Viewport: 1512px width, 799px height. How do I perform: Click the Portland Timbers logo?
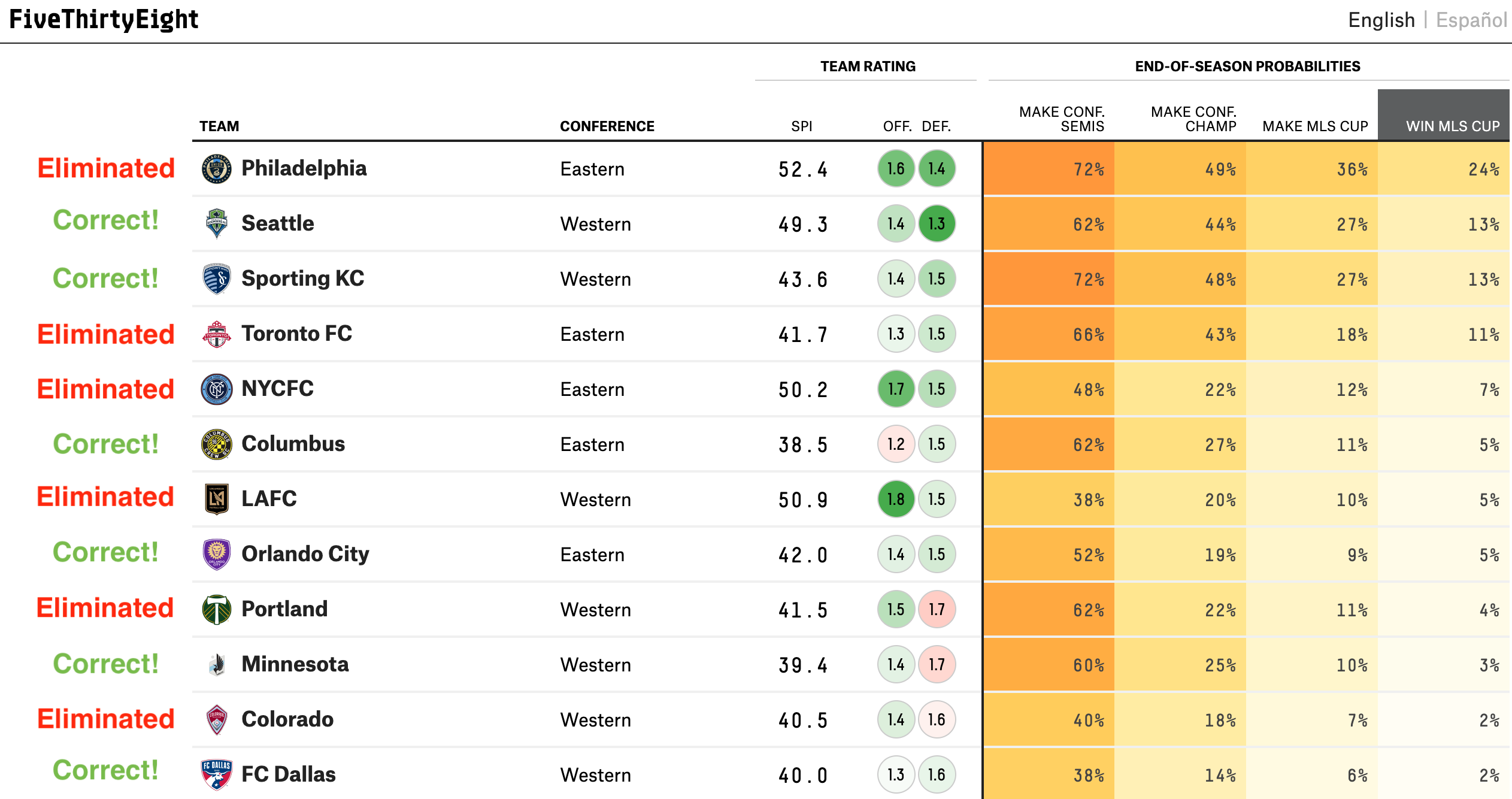coord(216,610)
